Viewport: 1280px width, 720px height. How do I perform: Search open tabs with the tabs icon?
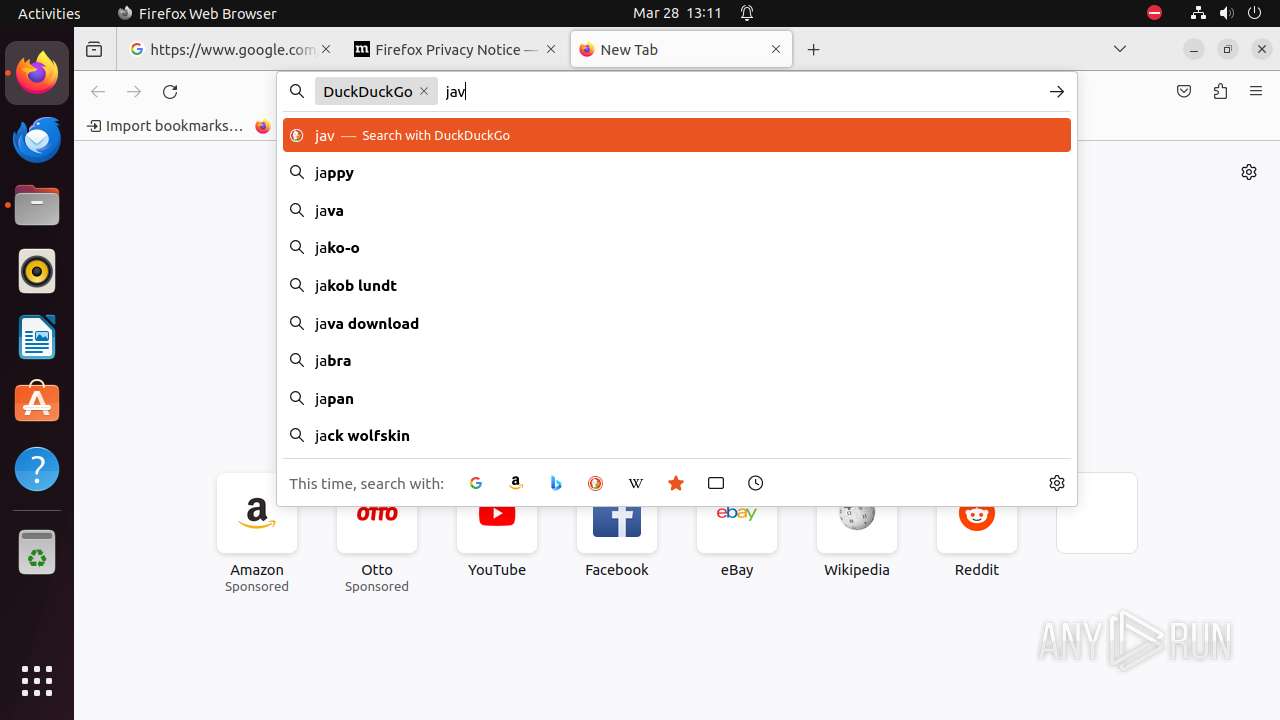click(716, 483)
